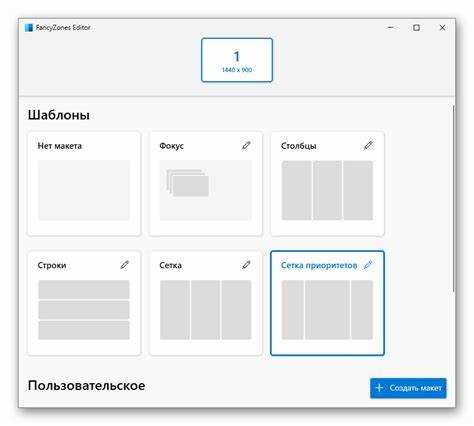
Task: Select the Нет макета layout card
Action: click(x=84, y=184)
